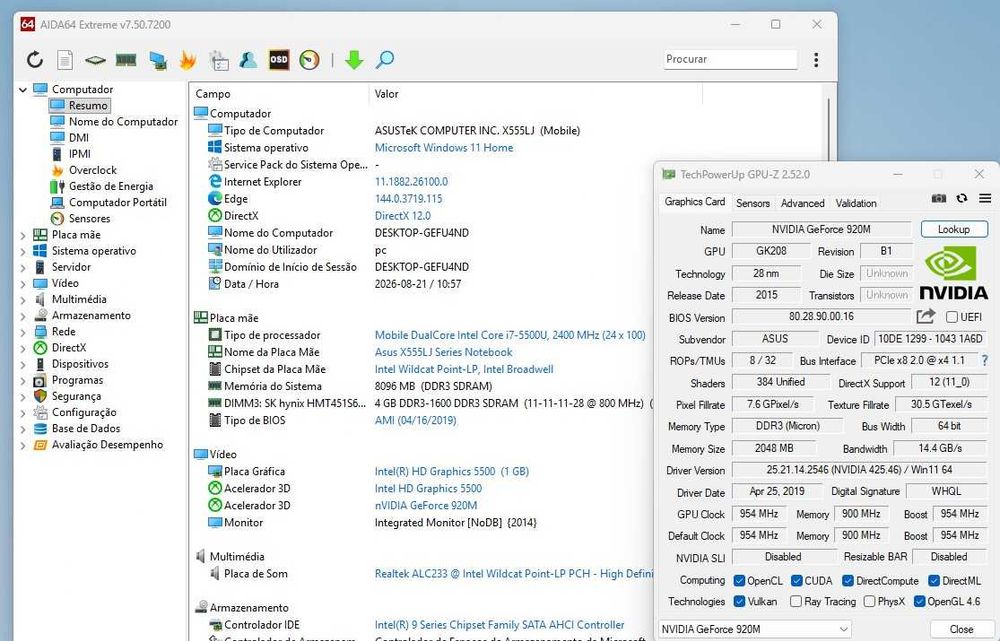The width and height of the screenshot is (1000, 641).
Task: Start the system stability test flame icon
Action: click(x=188, y=60)
